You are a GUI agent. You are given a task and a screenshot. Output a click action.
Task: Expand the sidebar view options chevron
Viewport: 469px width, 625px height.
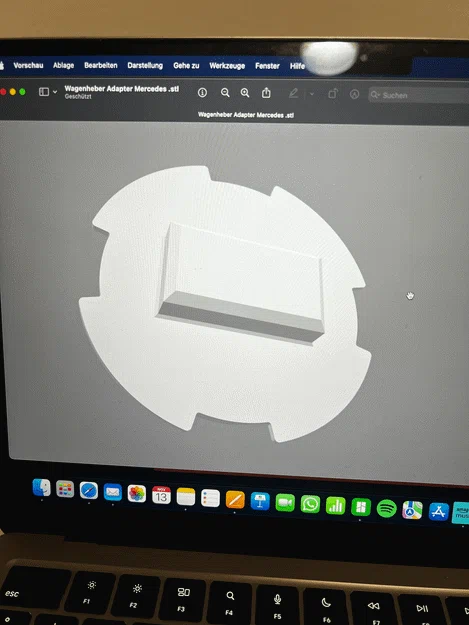pyautogui.click(x=55, y=92)
